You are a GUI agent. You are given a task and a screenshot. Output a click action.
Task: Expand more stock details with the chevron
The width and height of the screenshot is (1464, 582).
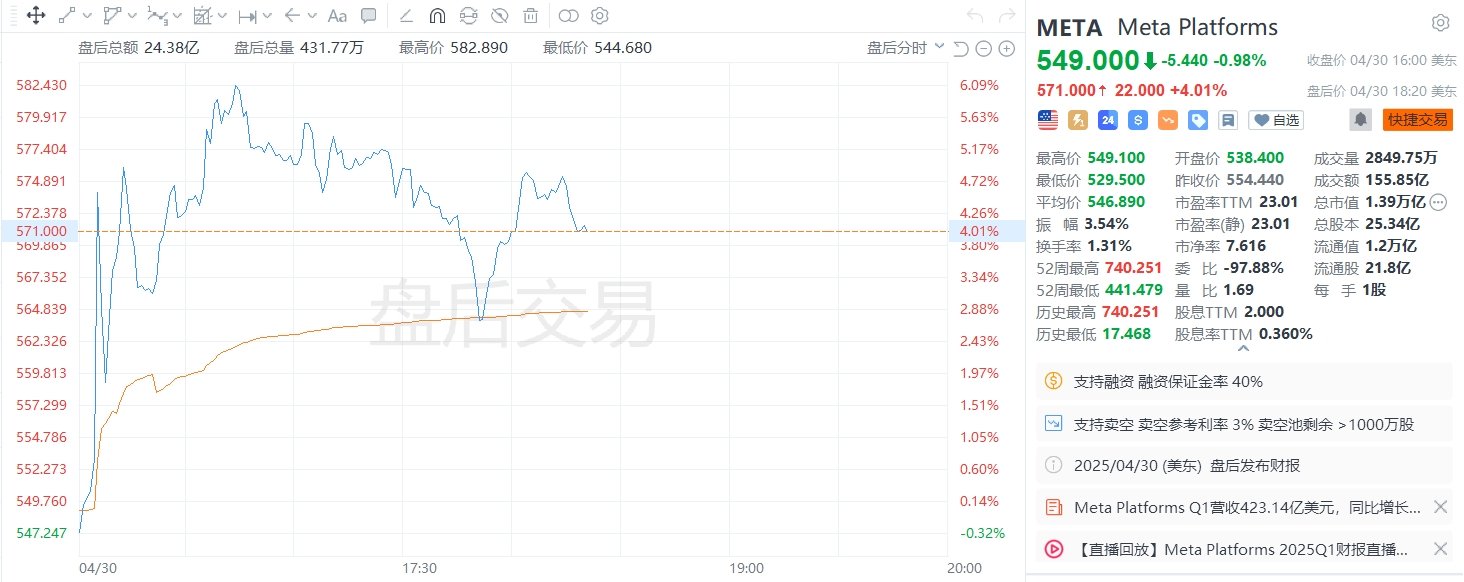pos(1243,349)
